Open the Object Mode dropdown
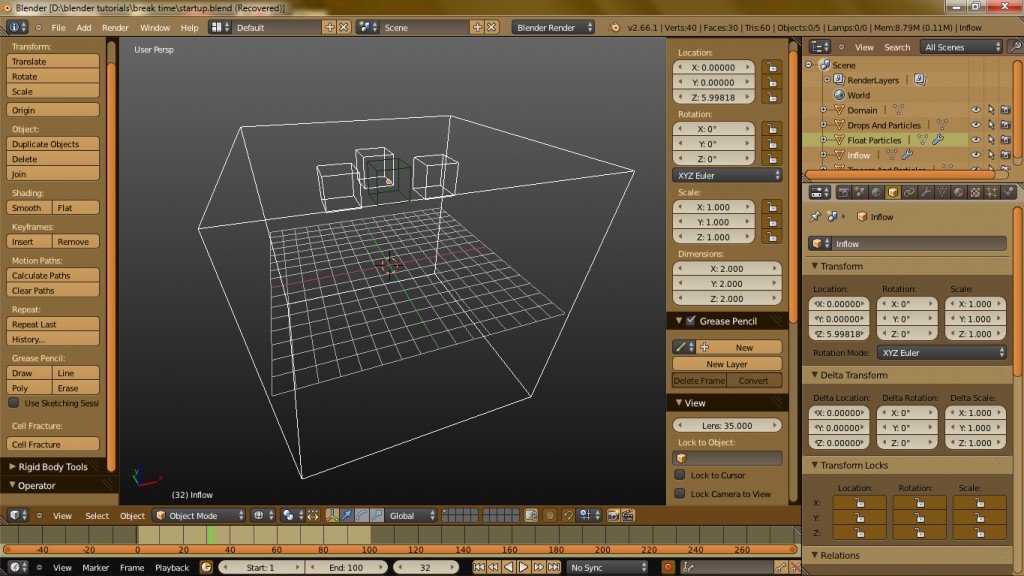The width and height of the screenshot is (1024, 576). (x=195, y=515)
